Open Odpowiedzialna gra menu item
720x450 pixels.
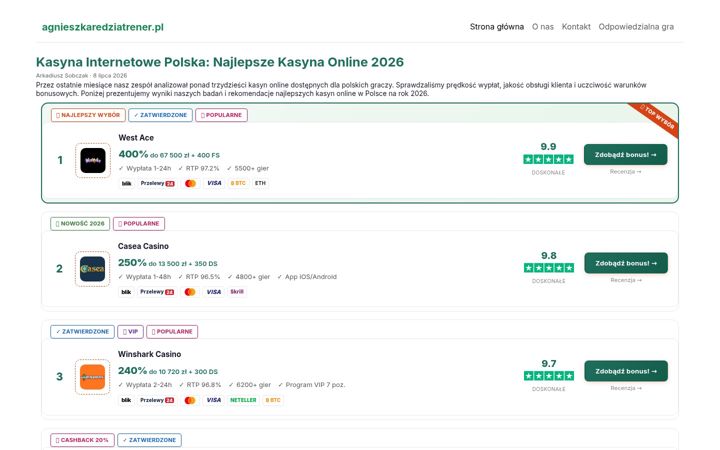636,27
